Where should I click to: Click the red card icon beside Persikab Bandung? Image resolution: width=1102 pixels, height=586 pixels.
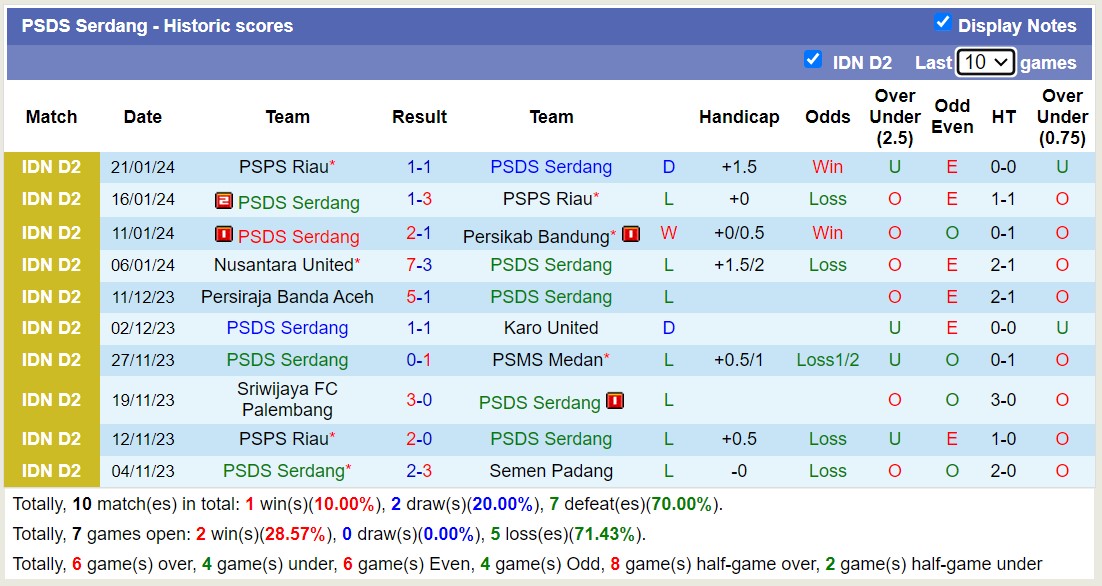631,235
